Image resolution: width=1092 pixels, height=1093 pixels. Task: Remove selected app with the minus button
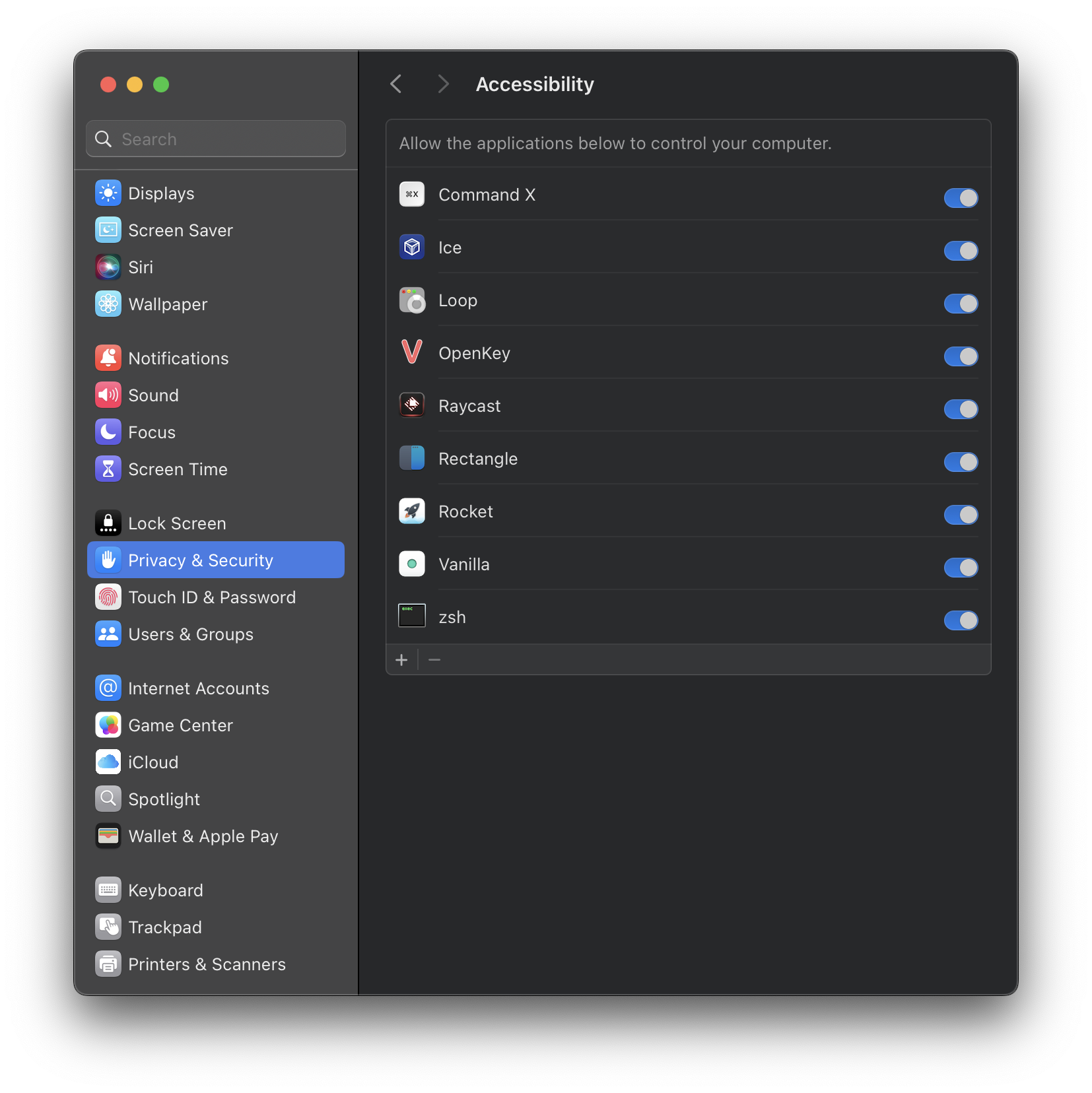point(434,660)
